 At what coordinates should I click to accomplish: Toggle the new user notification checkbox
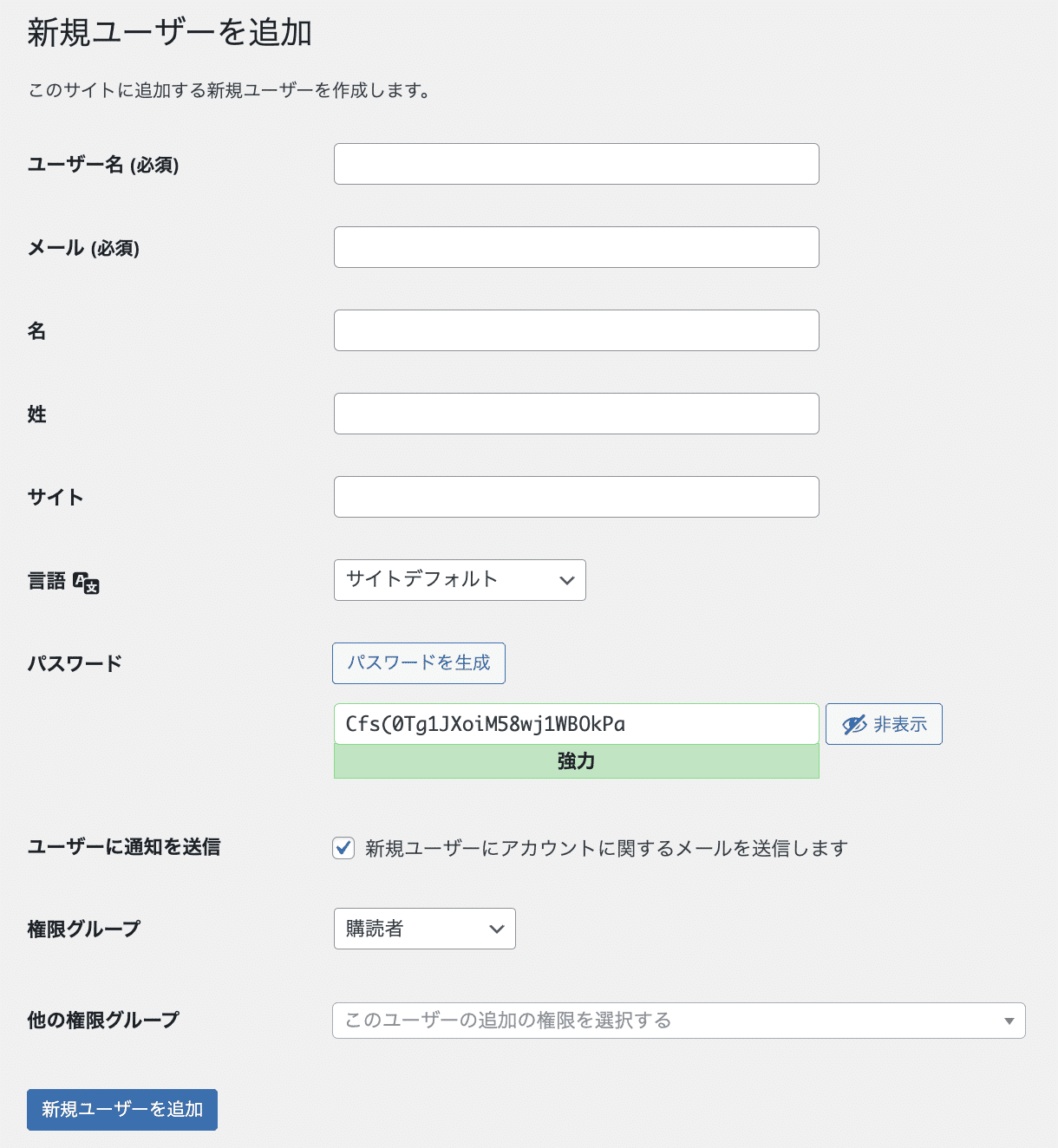343,848
